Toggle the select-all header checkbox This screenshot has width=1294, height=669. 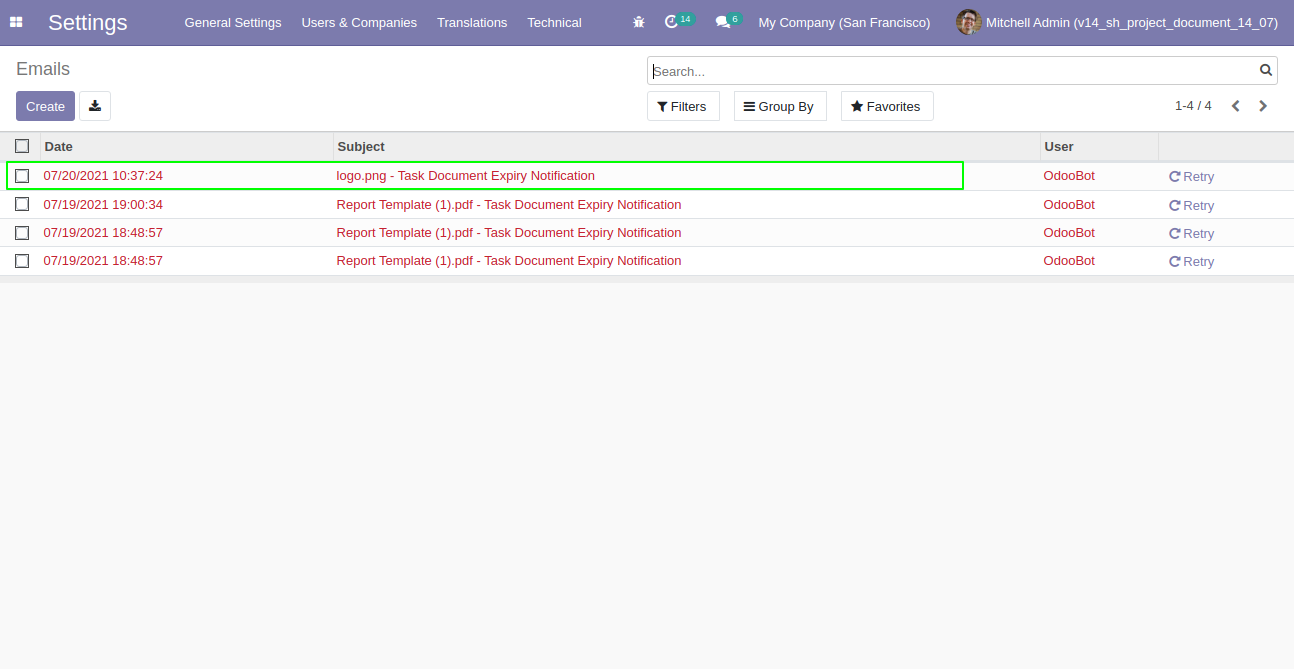22,146
